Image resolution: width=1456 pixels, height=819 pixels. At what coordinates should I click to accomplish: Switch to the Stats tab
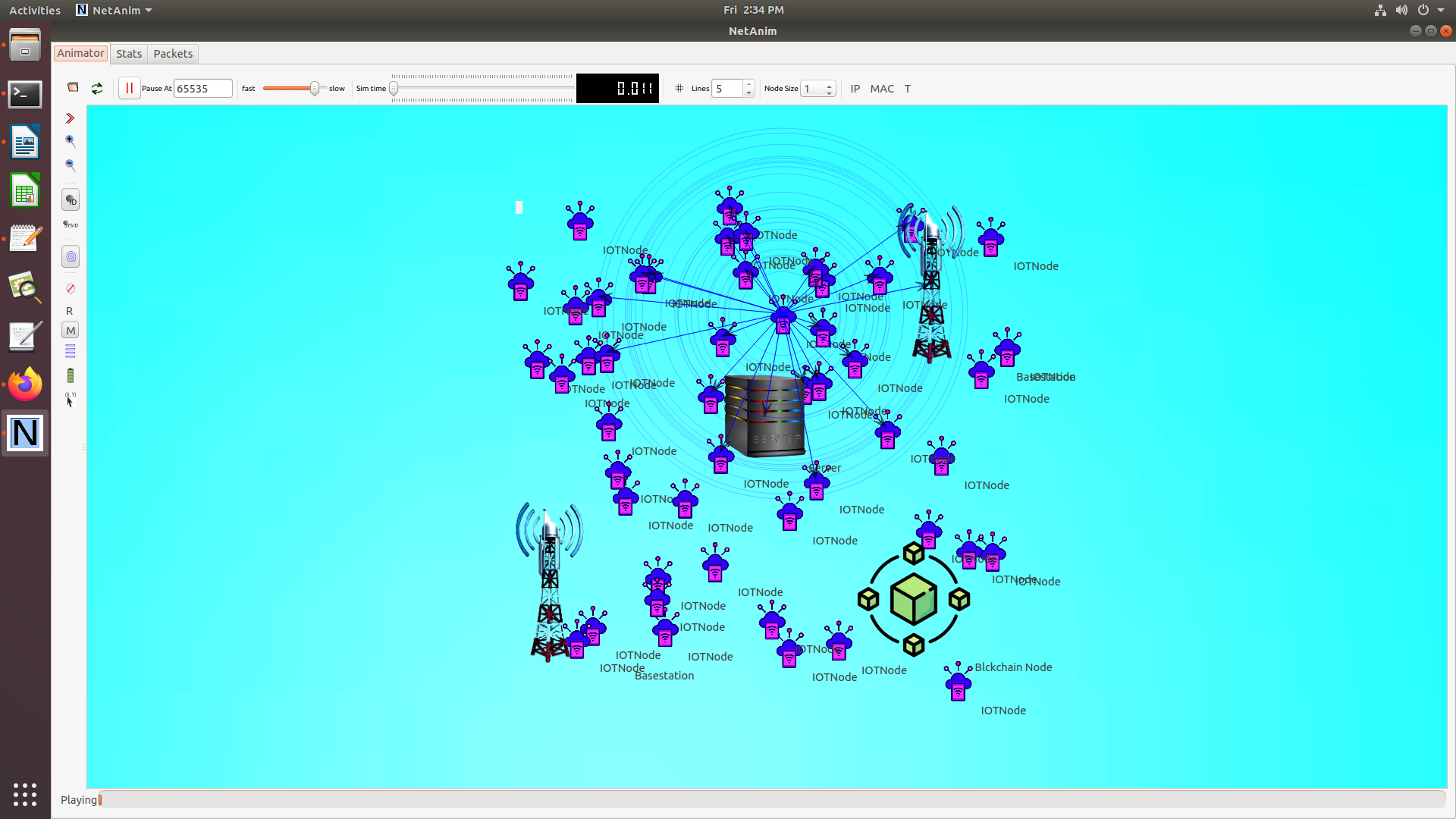click(129, 54)
